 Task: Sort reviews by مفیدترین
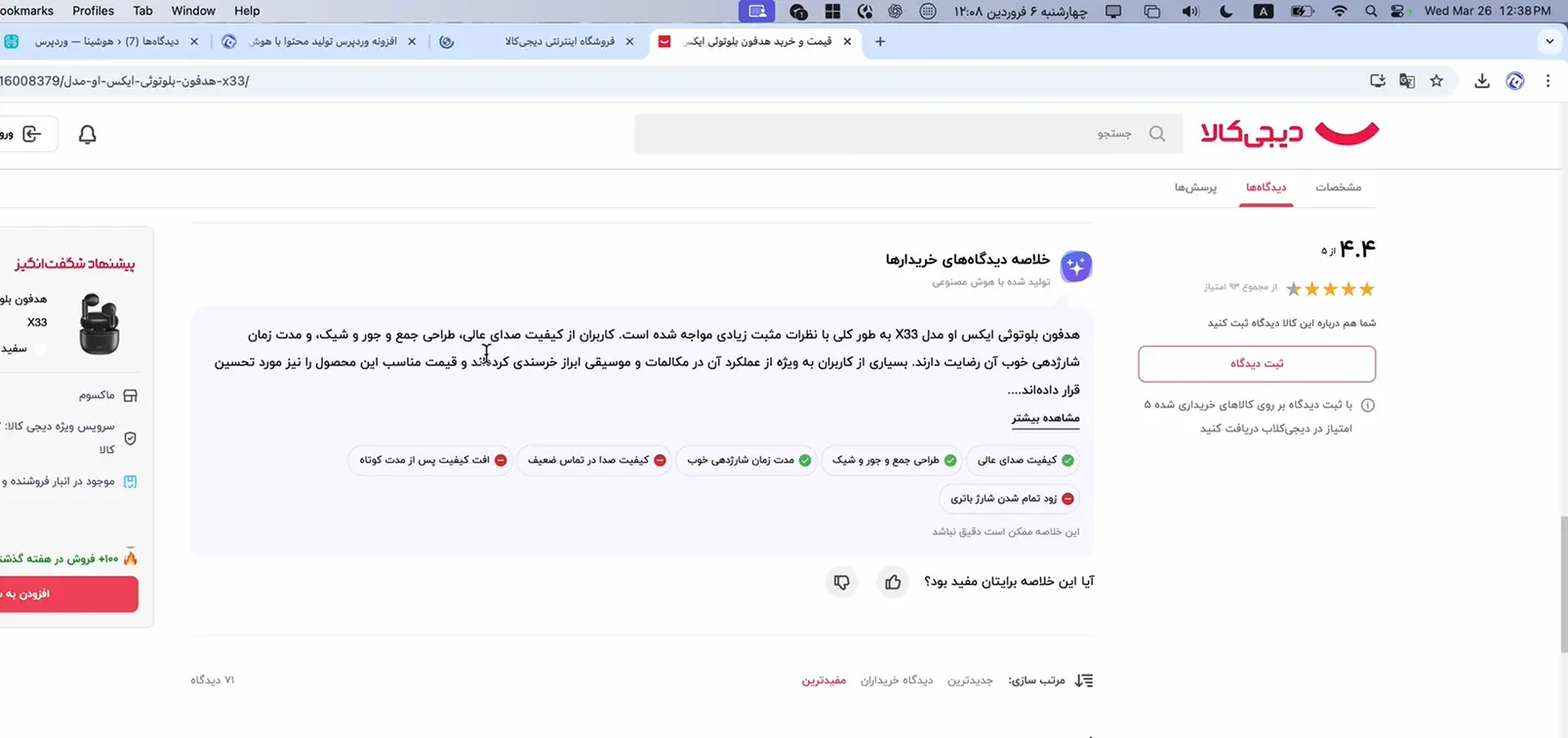[x=824, y=680]
